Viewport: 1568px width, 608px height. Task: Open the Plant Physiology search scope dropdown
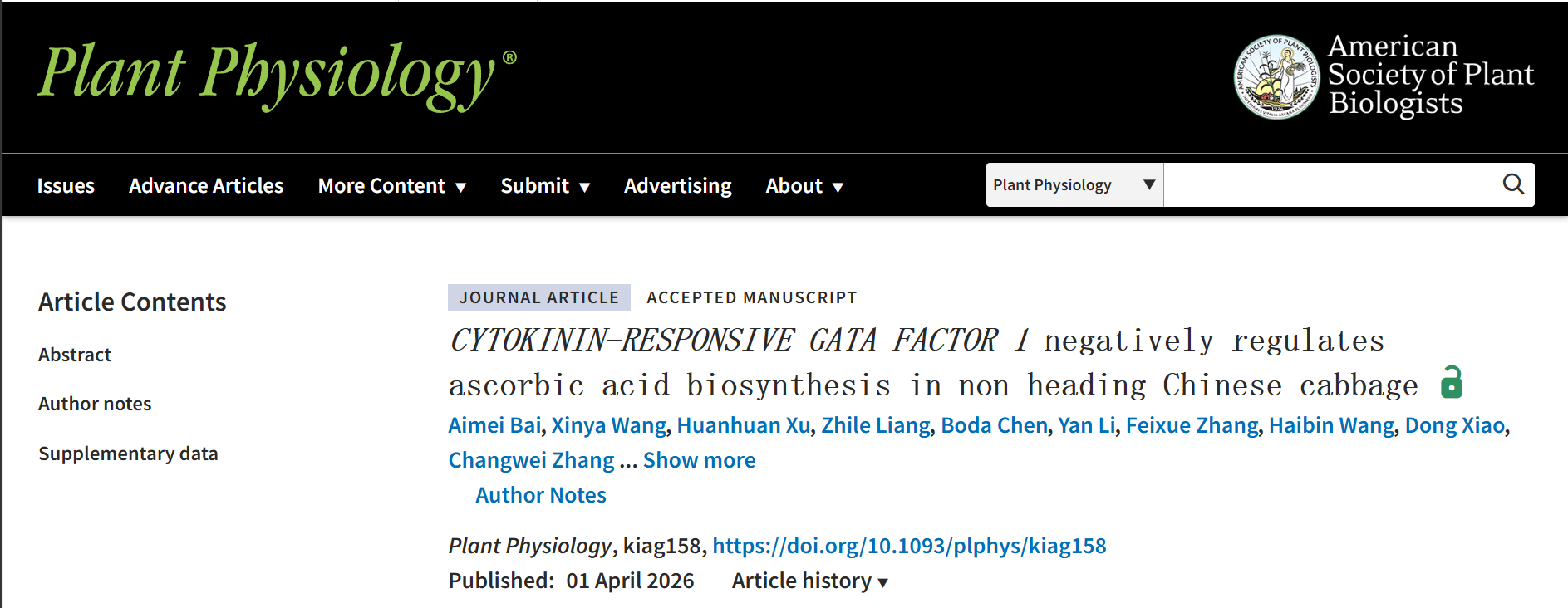click(x=1074, y=184)
